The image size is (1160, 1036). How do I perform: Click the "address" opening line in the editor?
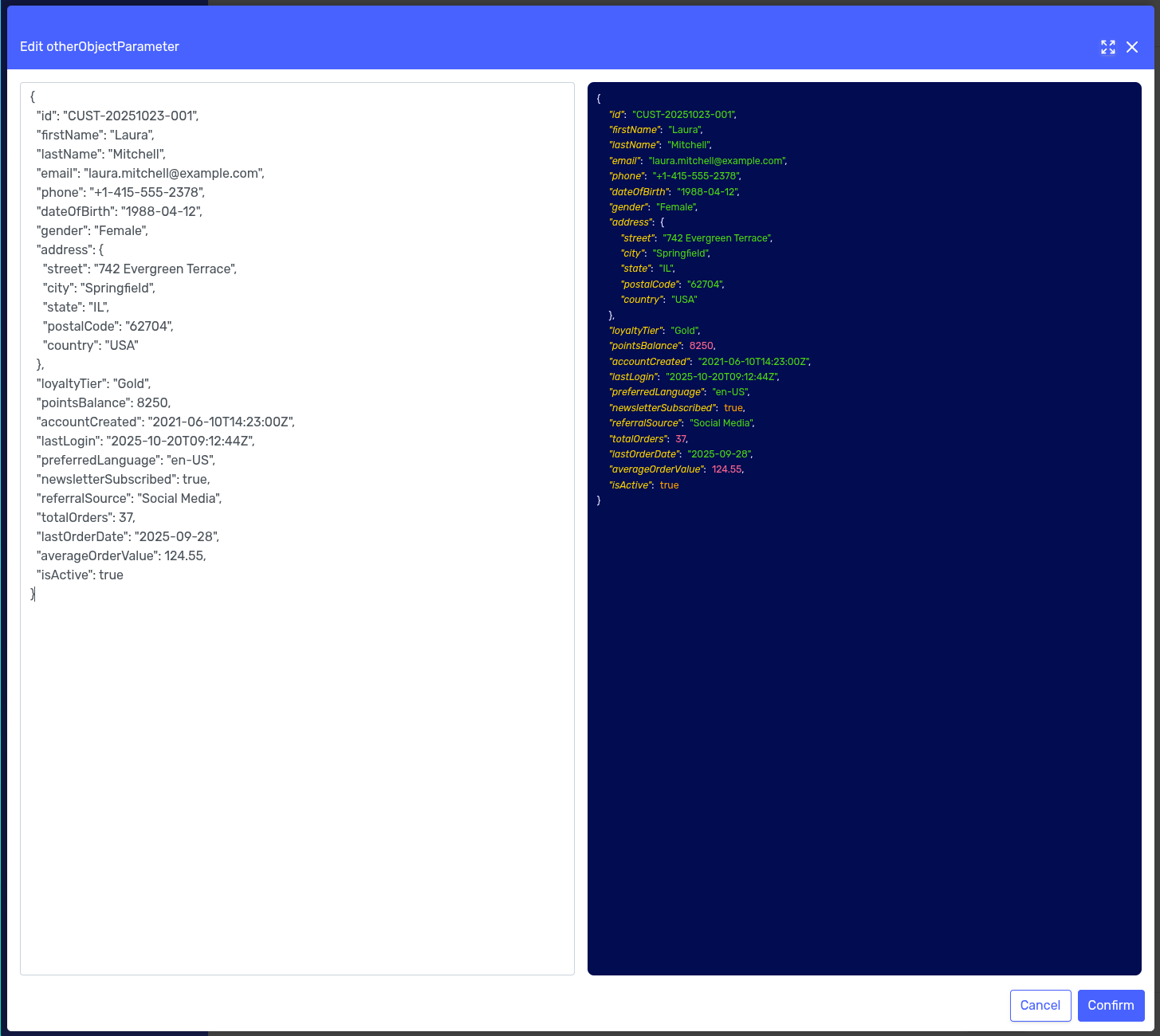pos(70,249)
